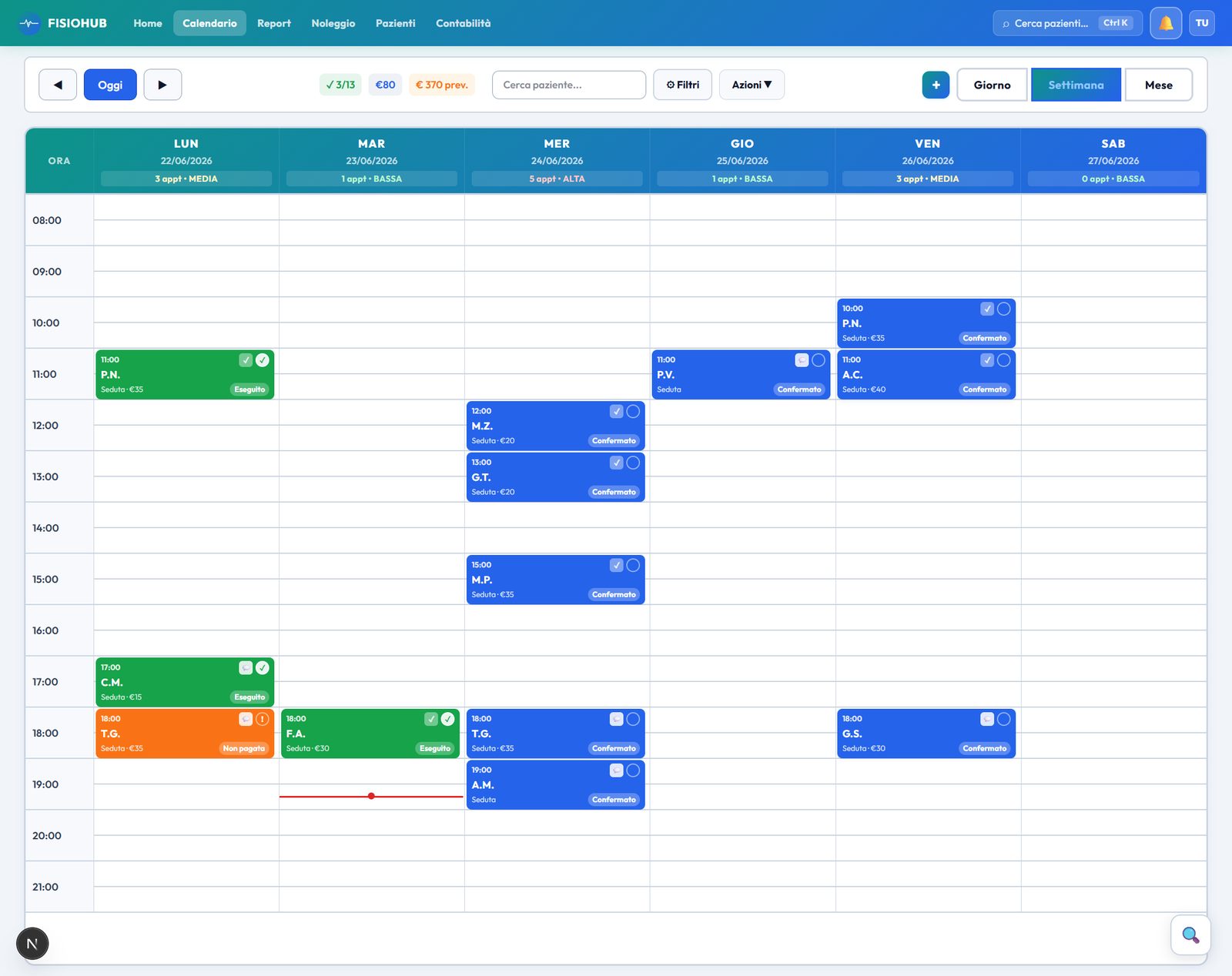Open the magnifier widget in bottom corner
This screenshot has height=976, width=1232.
pyautogui.click(x=1190, y=935)
